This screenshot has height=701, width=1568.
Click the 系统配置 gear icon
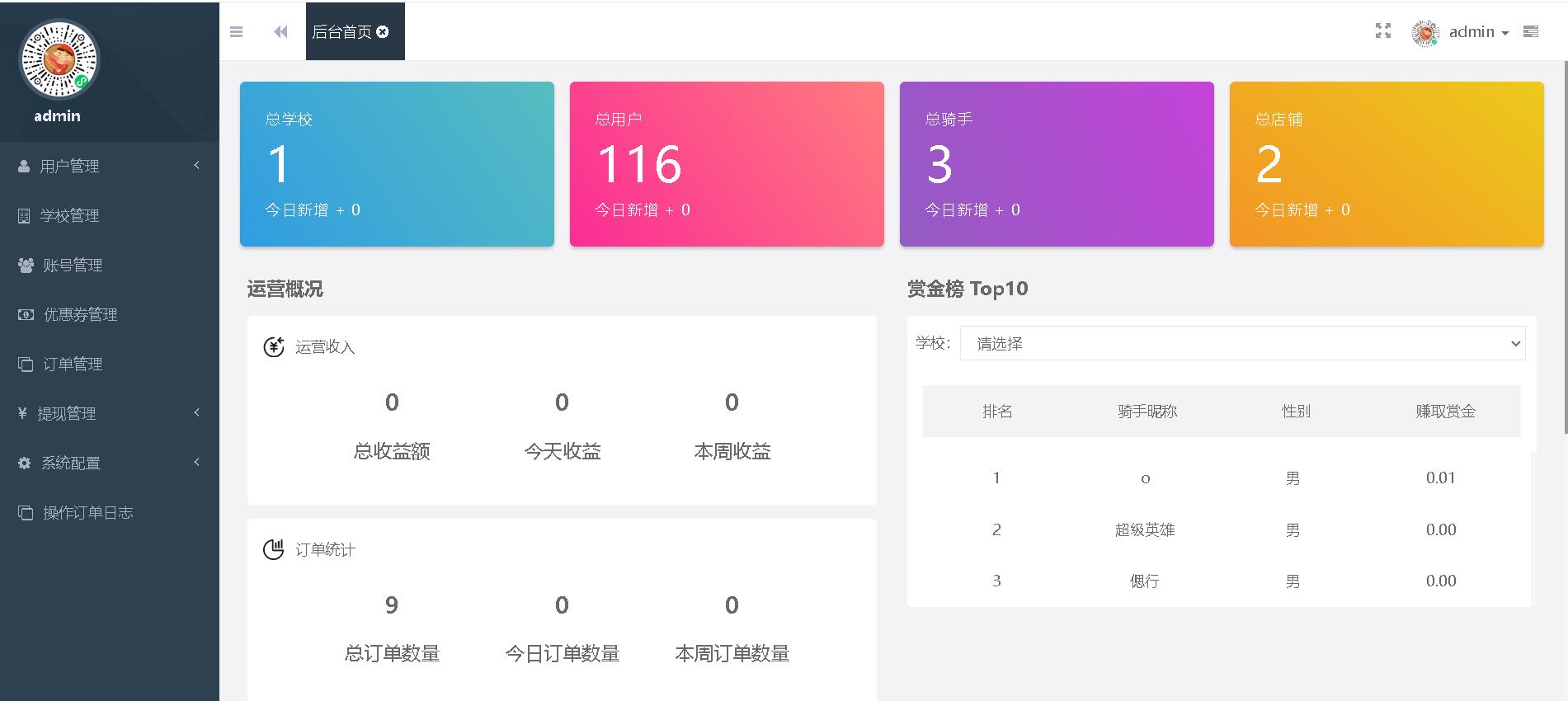point(25,463)
